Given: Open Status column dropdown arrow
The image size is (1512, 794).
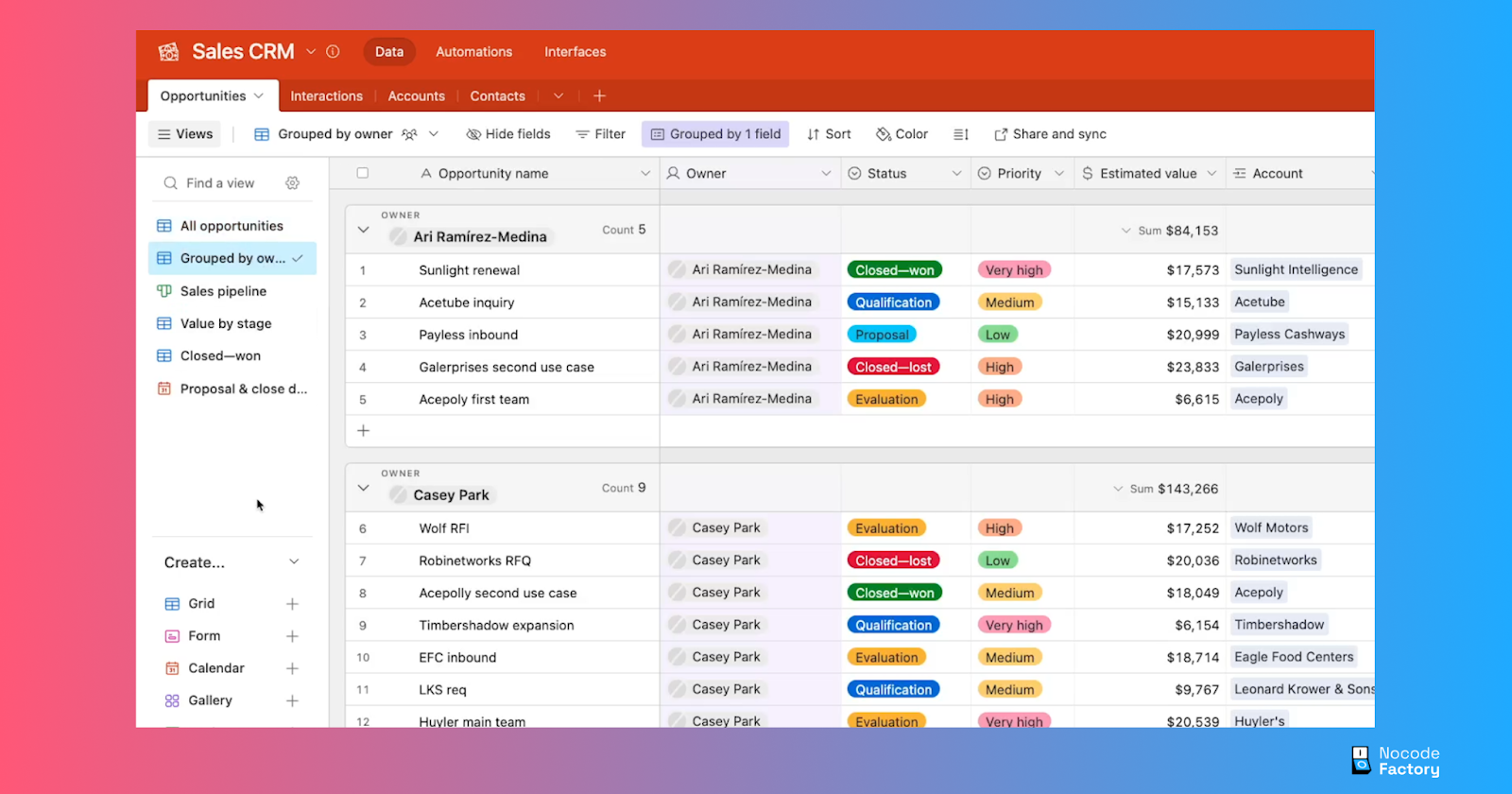Looking at the screenshot, I should tap(956, 174).
